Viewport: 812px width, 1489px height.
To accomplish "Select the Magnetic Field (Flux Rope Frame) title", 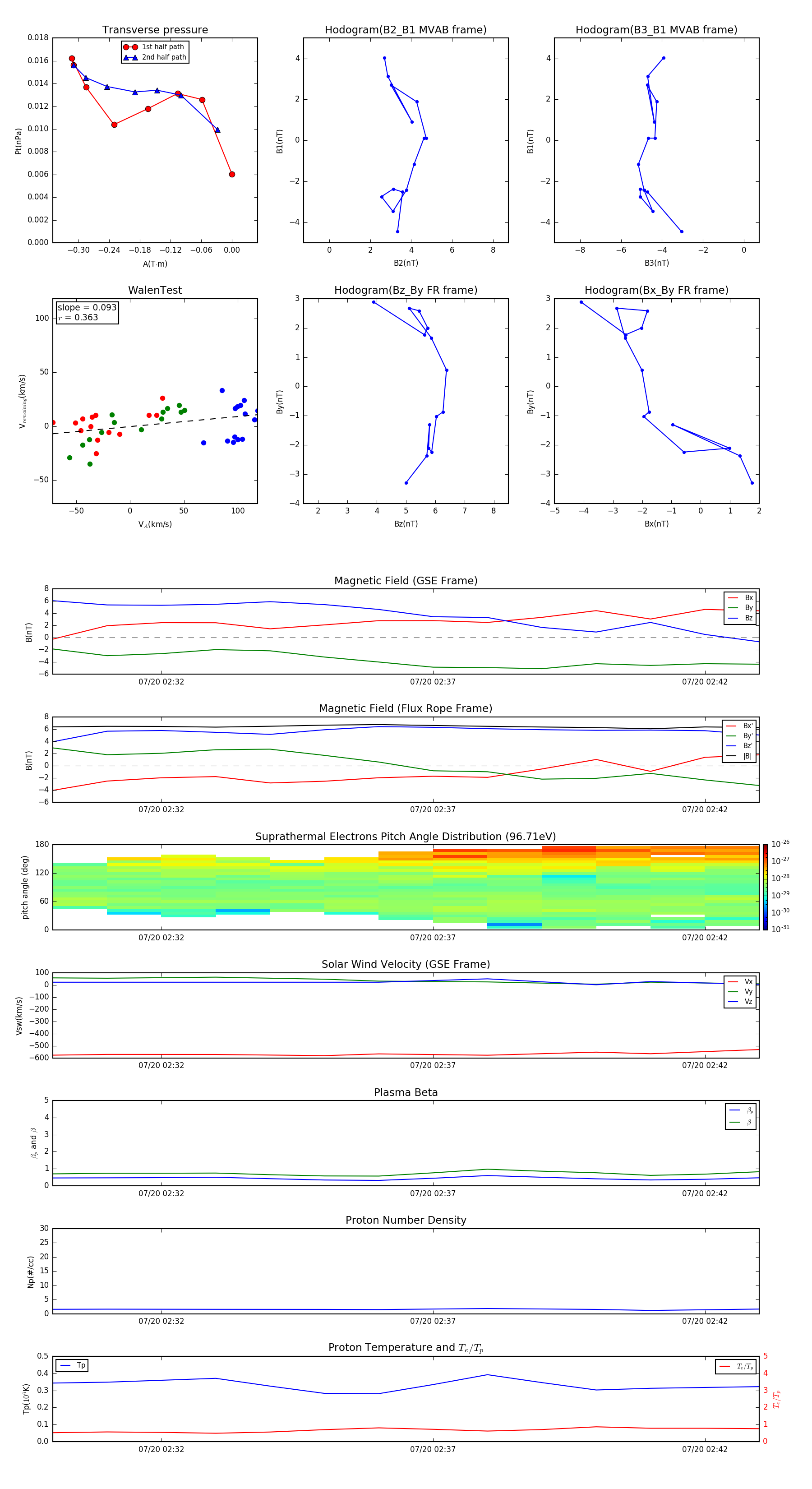I will pyautogui.click(x=405, y=709).
